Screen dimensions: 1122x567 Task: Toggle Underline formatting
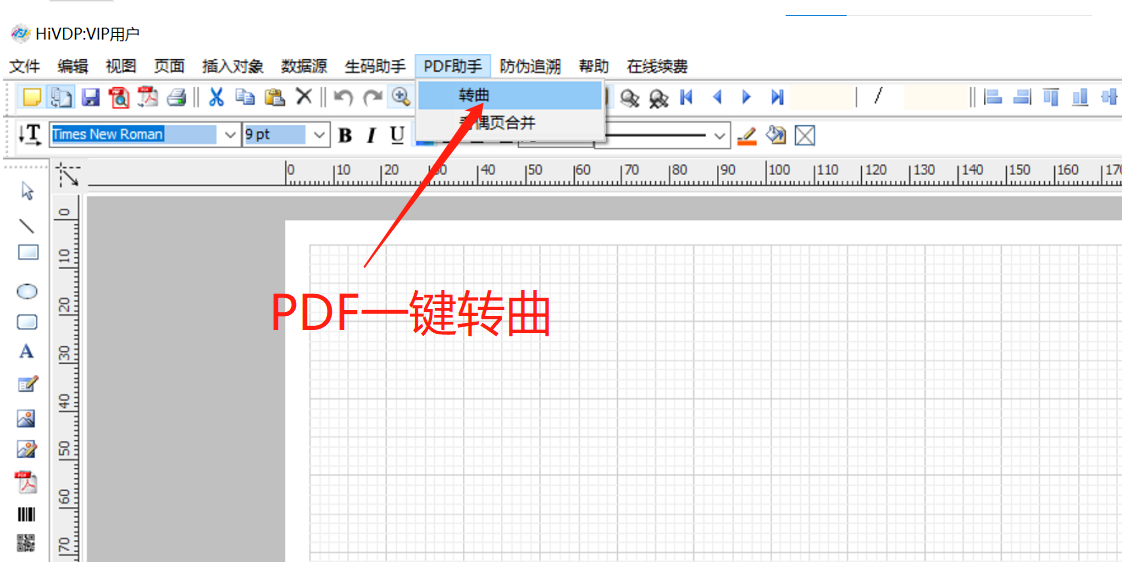coord(397,135)
